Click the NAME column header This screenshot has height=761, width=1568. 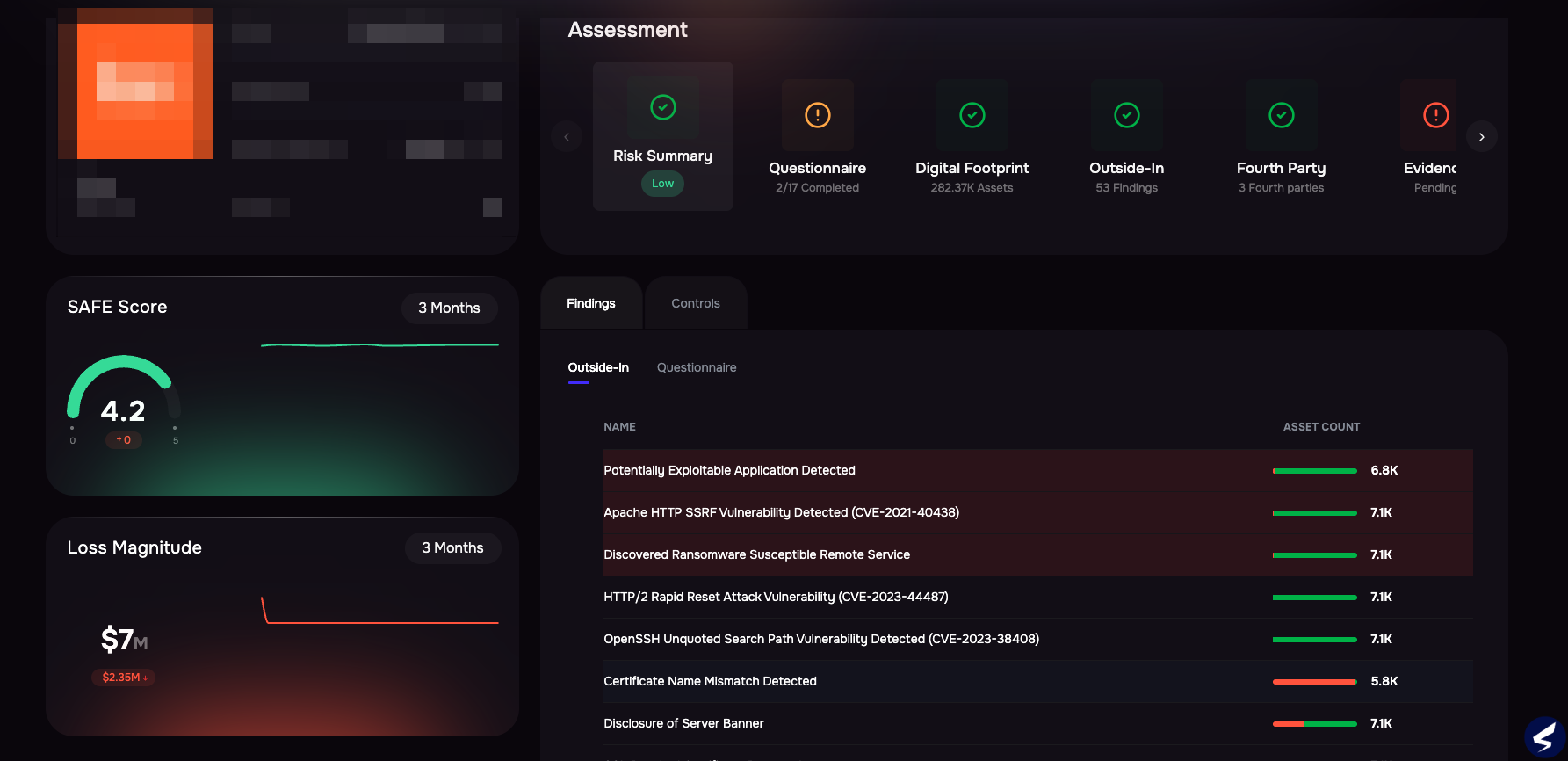coord(620,427)
